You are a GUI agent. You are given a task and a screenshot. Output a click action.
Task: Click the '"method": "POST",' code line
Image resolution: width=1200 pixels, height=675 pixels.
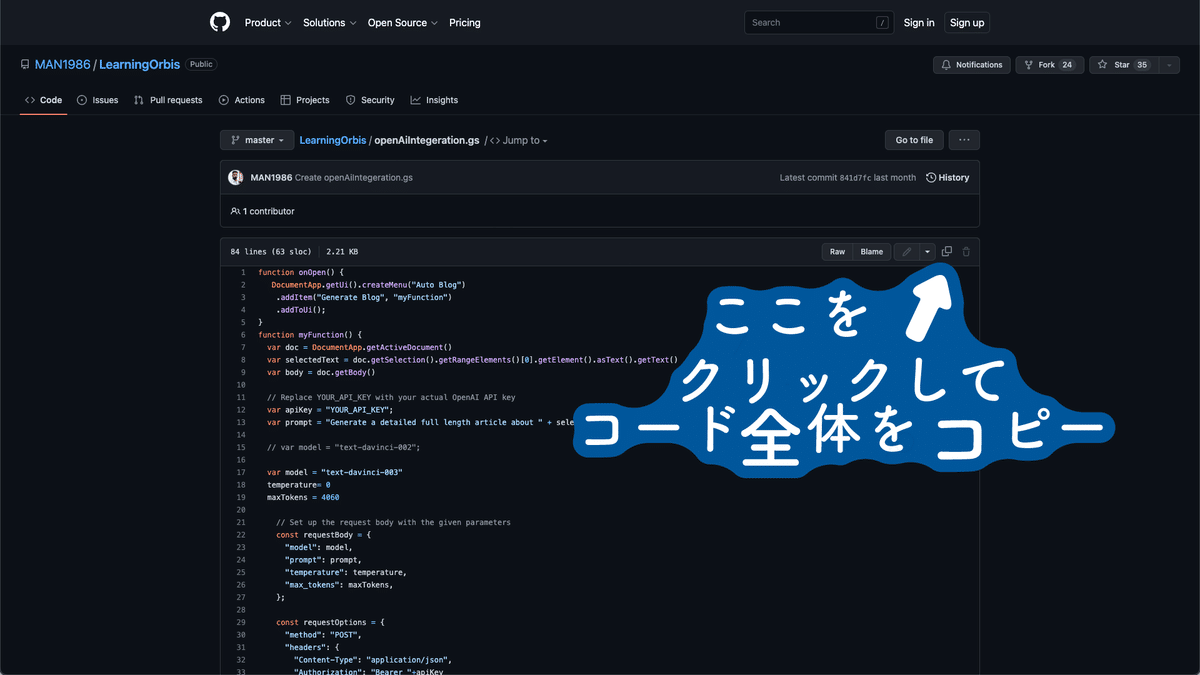[x=323, y=635]
